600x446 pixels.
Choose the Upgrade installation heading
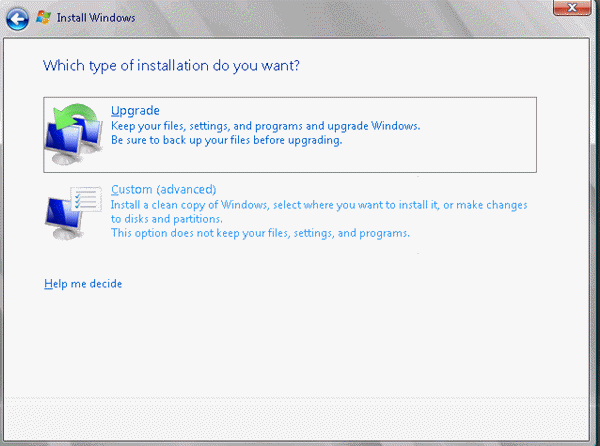click(135, 111)
